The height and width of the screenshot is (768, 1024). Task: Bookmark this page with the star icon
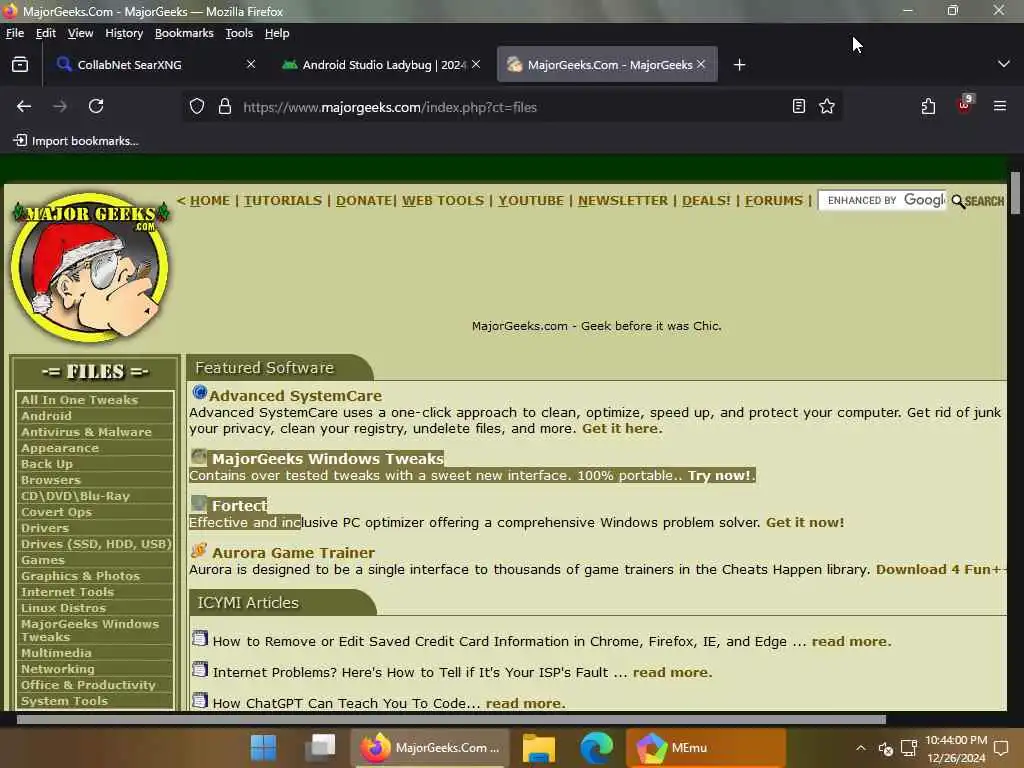coord(827,106)
